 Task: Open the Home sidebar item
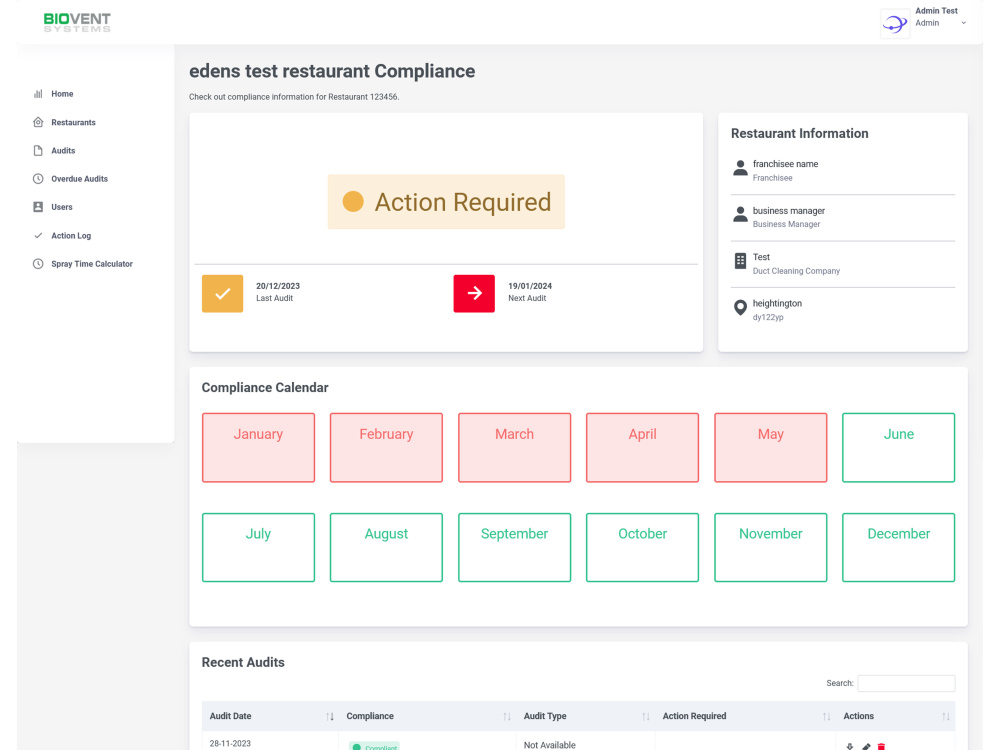point(62,94)
